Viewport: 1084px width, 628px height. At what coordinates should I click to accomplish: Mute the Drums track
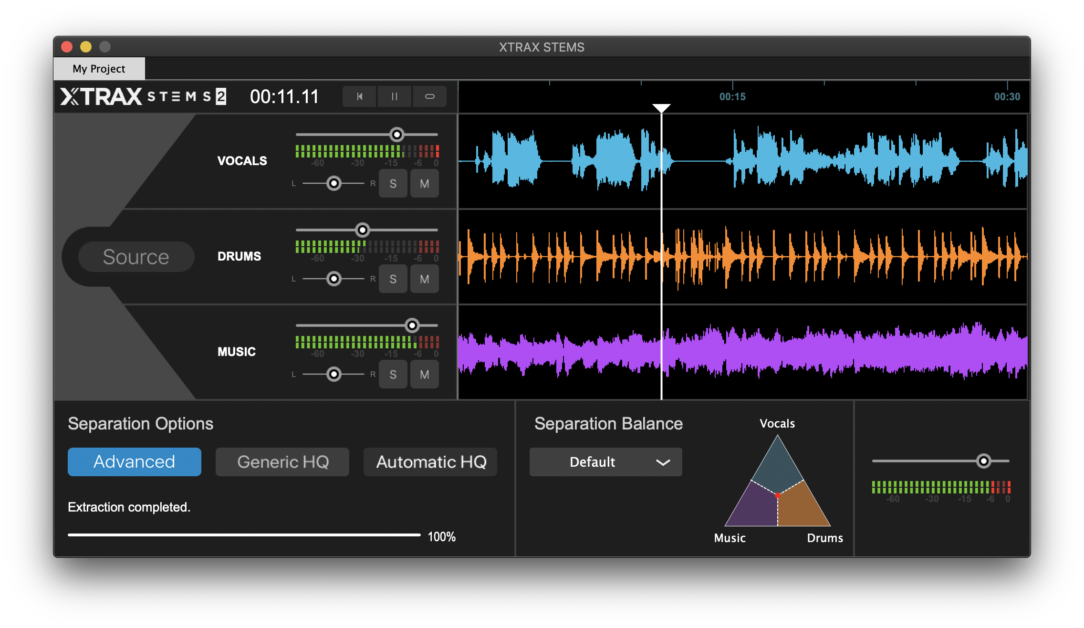(424, 279)
